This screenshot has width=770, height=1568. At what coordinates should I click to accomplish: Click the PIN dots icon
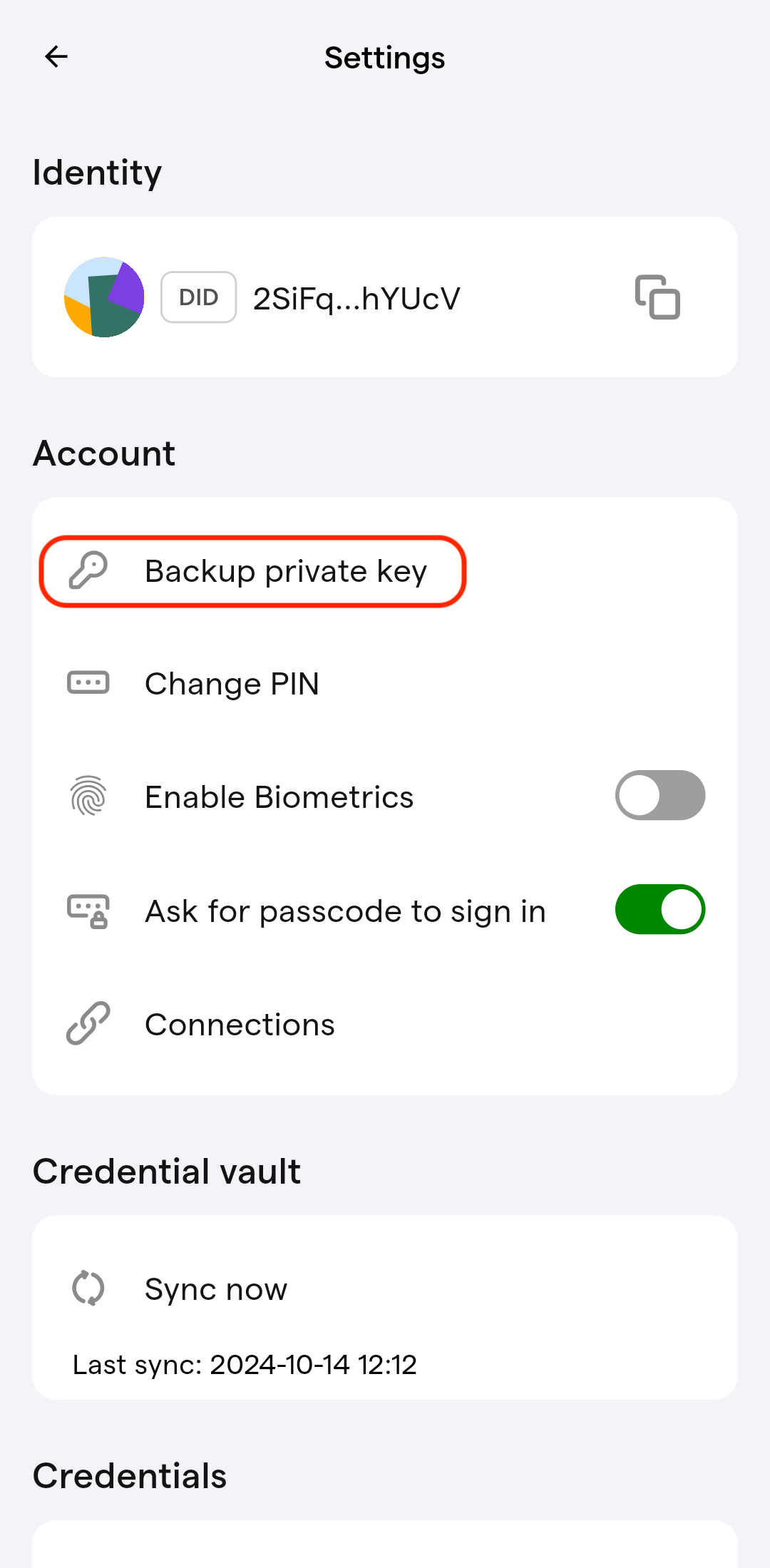click(x=88, y=682)
